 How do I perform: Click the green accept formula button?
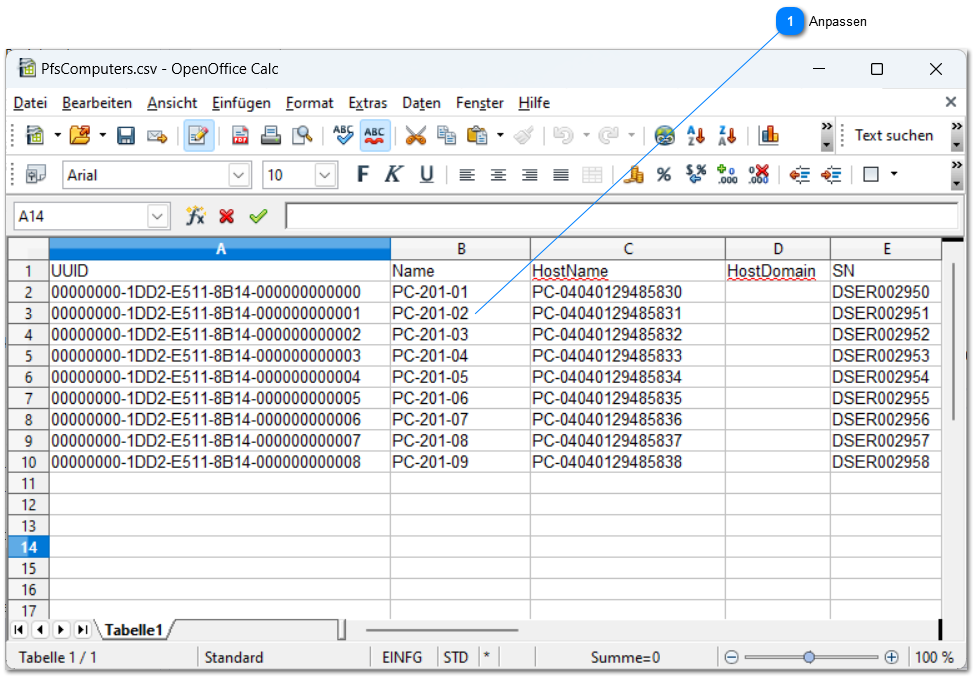(258, 215)
